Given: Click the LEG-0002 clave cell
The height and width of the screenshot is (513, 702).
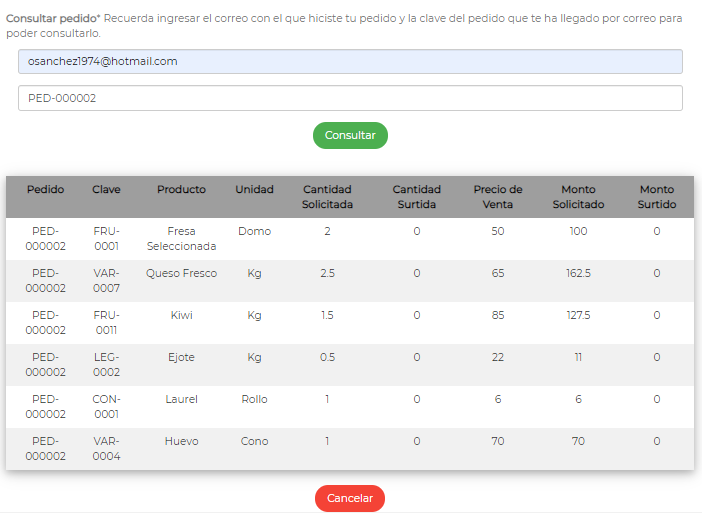Looking at the screenshot, I should pos(106,365).
